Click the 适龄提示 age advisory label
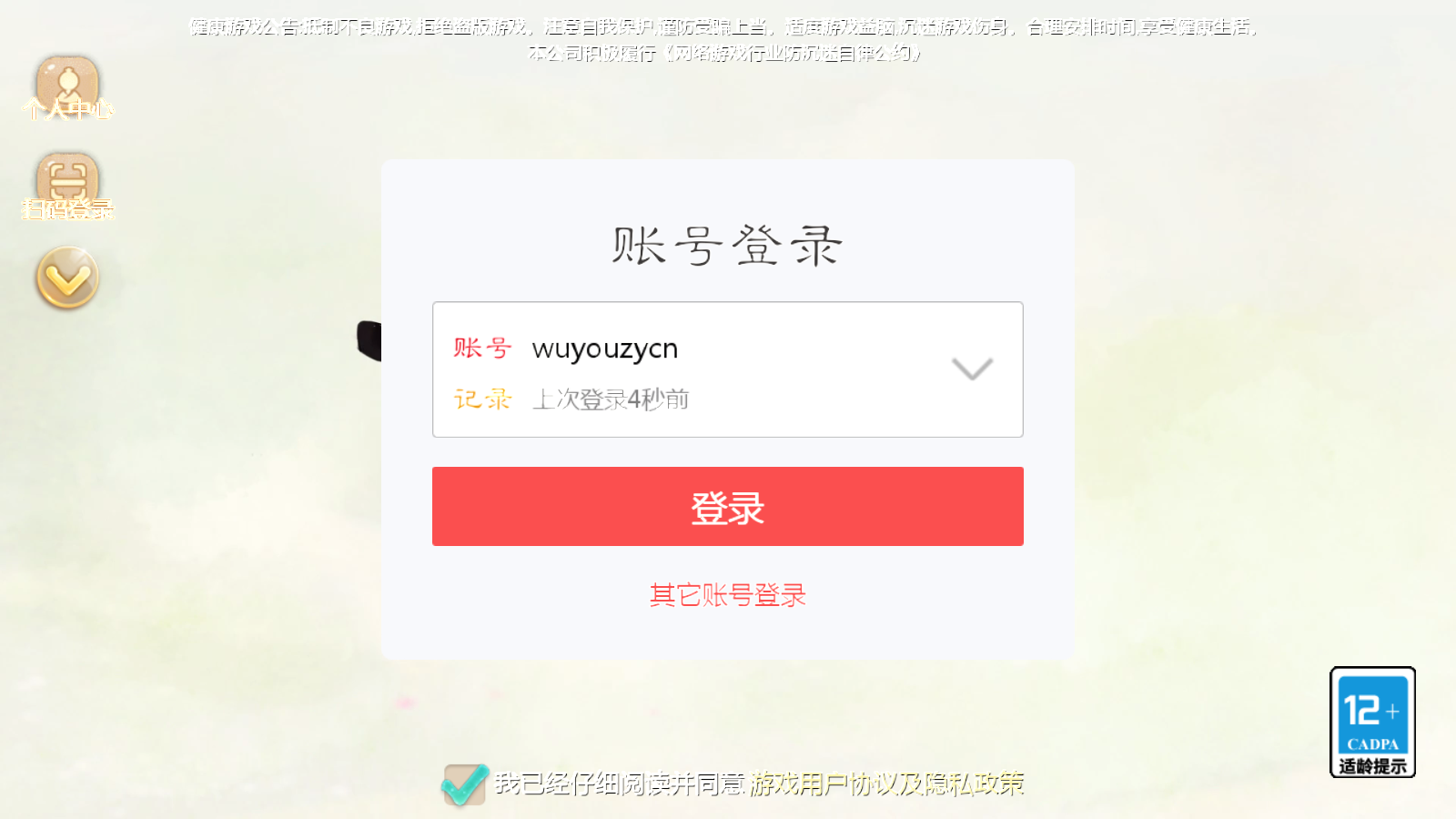Image resolution: width=1456 pixels, height=819 pixels. (1372, 766)
